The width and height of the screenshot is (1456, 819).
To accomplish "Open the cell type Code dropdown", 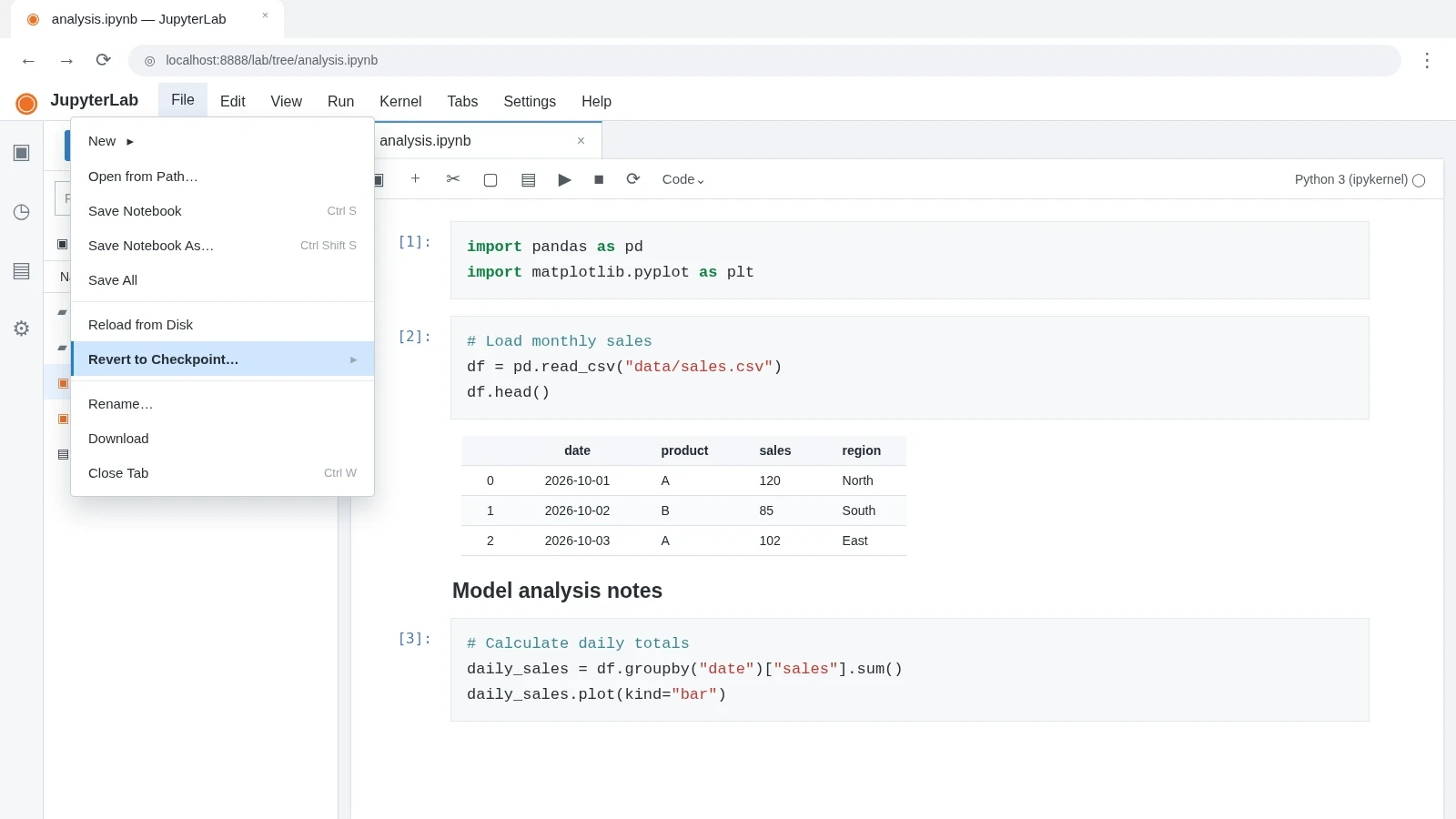I will tap(683, 179).
